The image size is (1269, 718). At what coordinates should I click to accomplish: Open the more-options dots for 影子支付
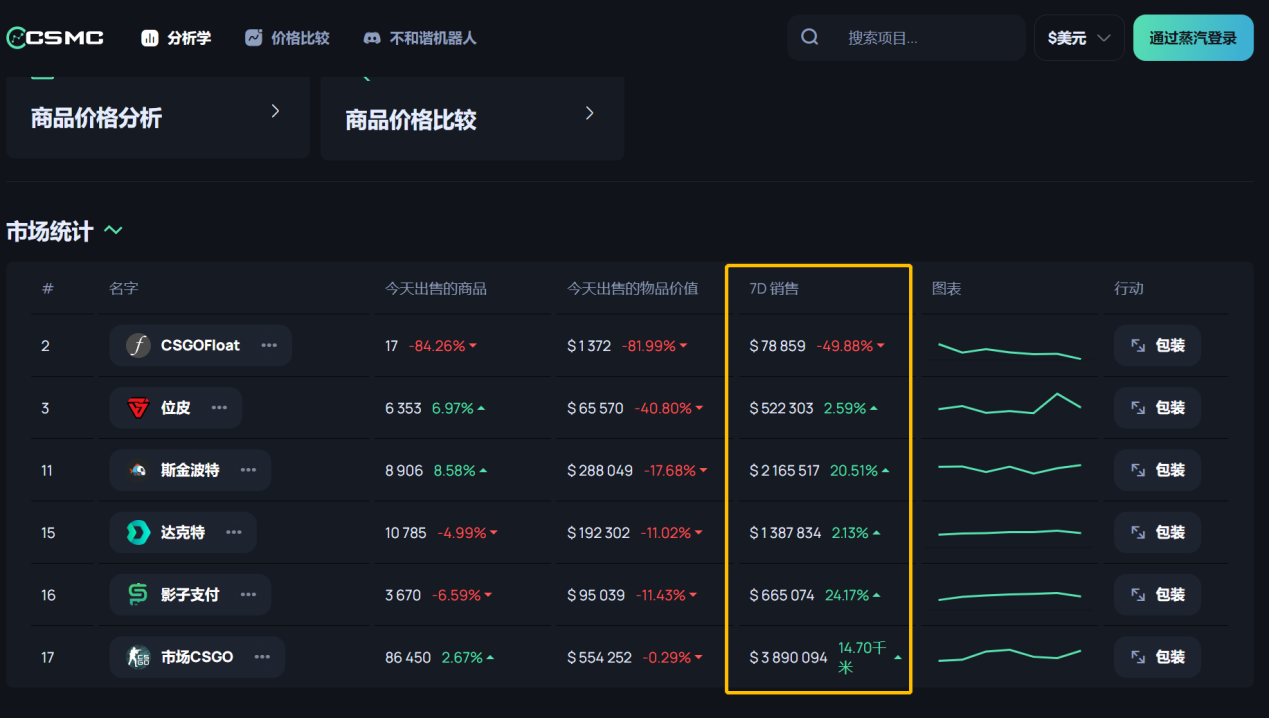click(248, 595)
